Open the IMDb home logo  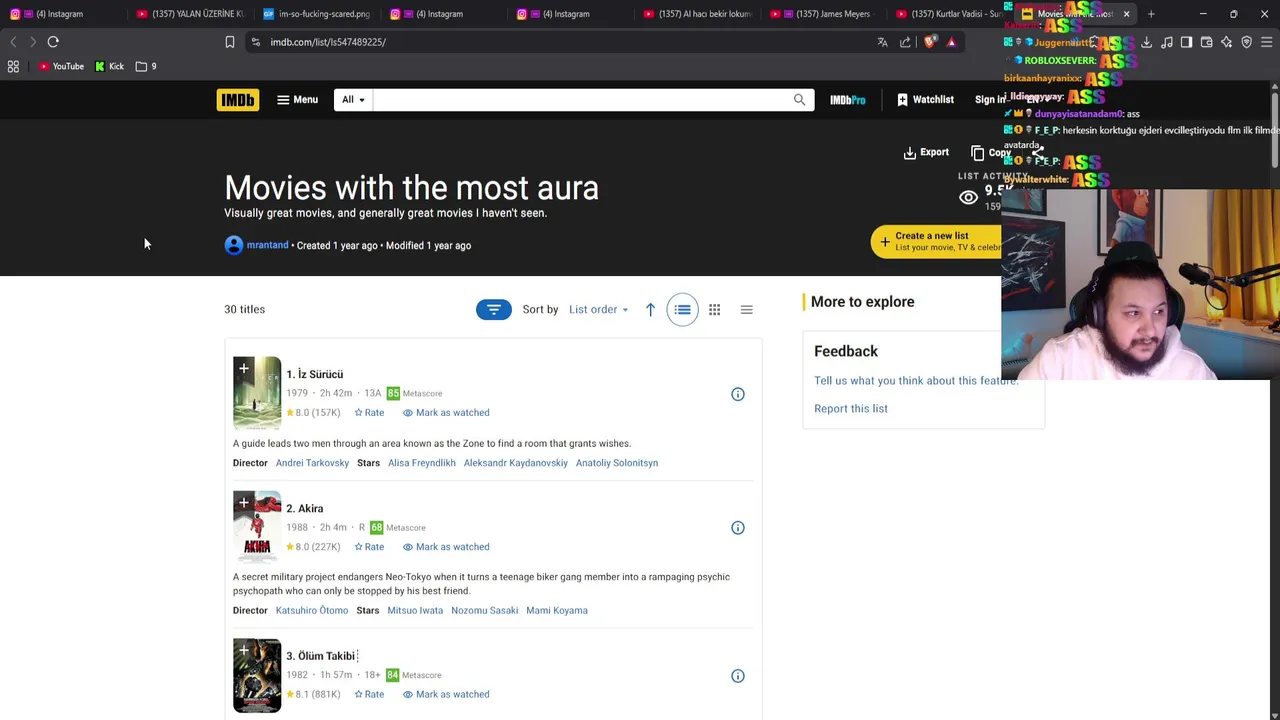tap(237, 100)
